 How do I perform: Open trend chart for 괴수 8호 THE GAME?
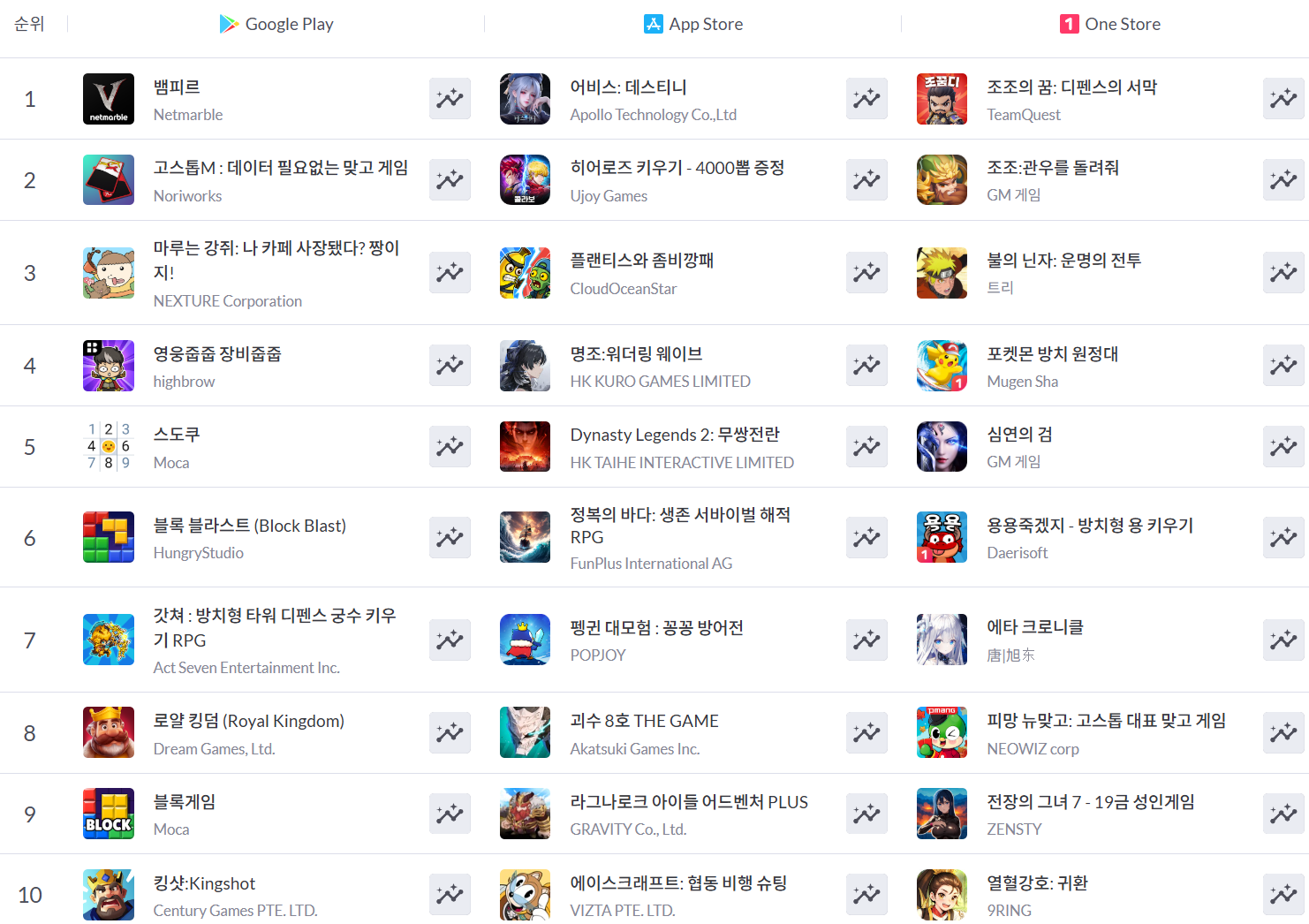866,732
